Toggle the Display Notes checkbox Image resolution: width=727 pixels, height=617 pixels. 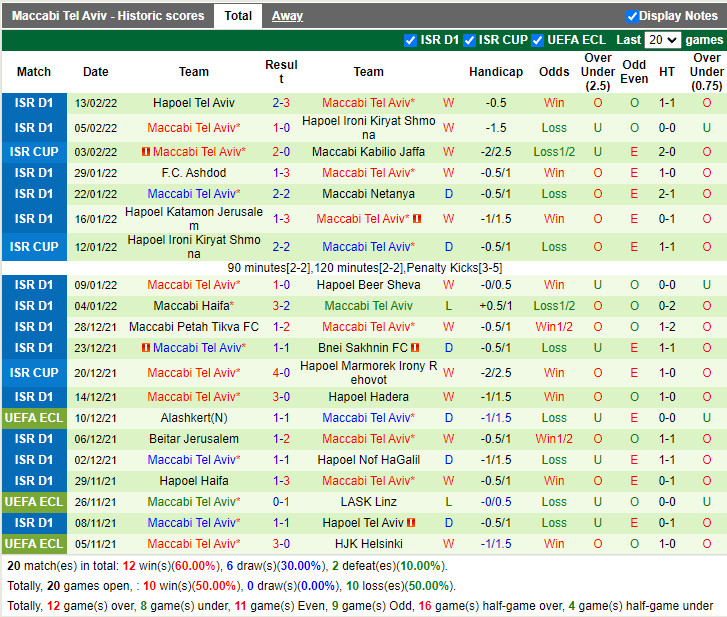coord(632,16)
